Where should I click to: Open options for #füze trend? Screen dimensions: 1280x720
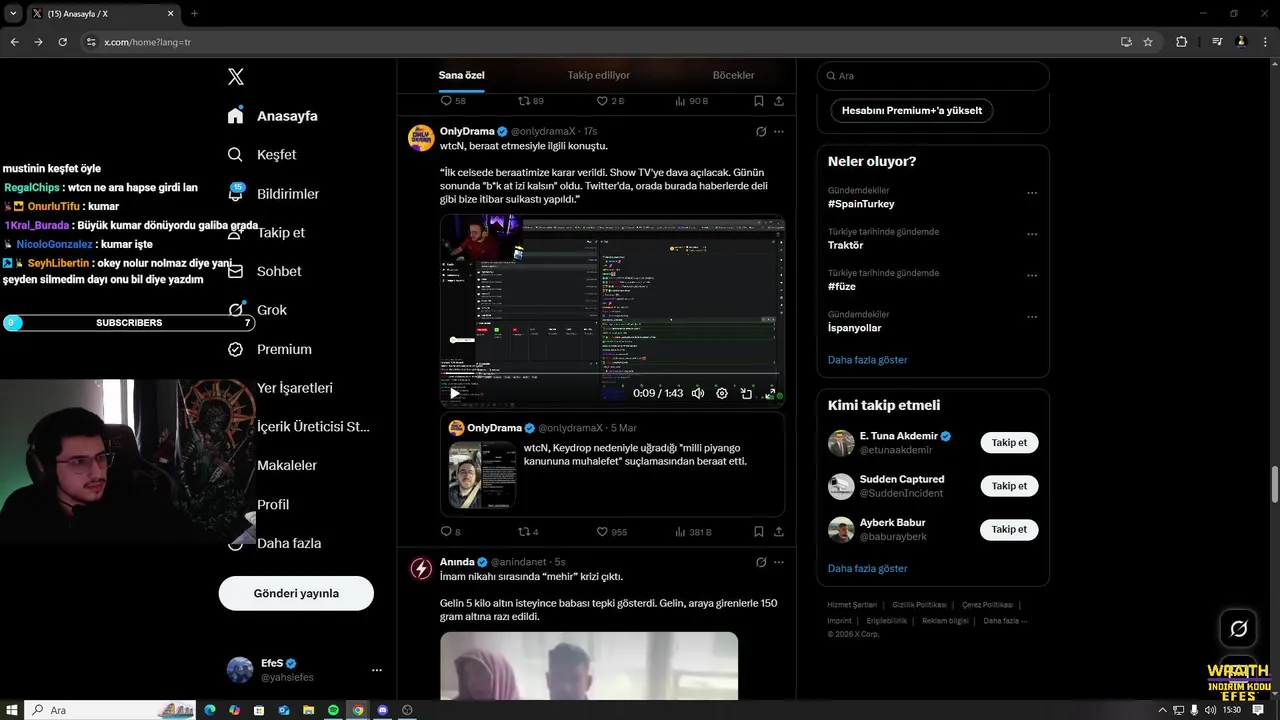[1032, 276]
